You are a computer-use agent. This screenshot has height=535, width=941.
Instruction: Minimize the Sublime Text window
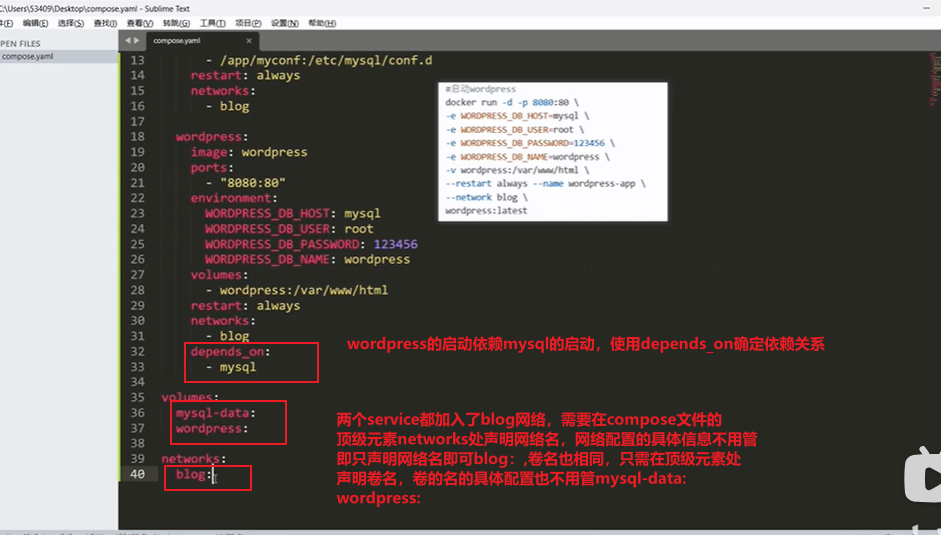(926, 8)
